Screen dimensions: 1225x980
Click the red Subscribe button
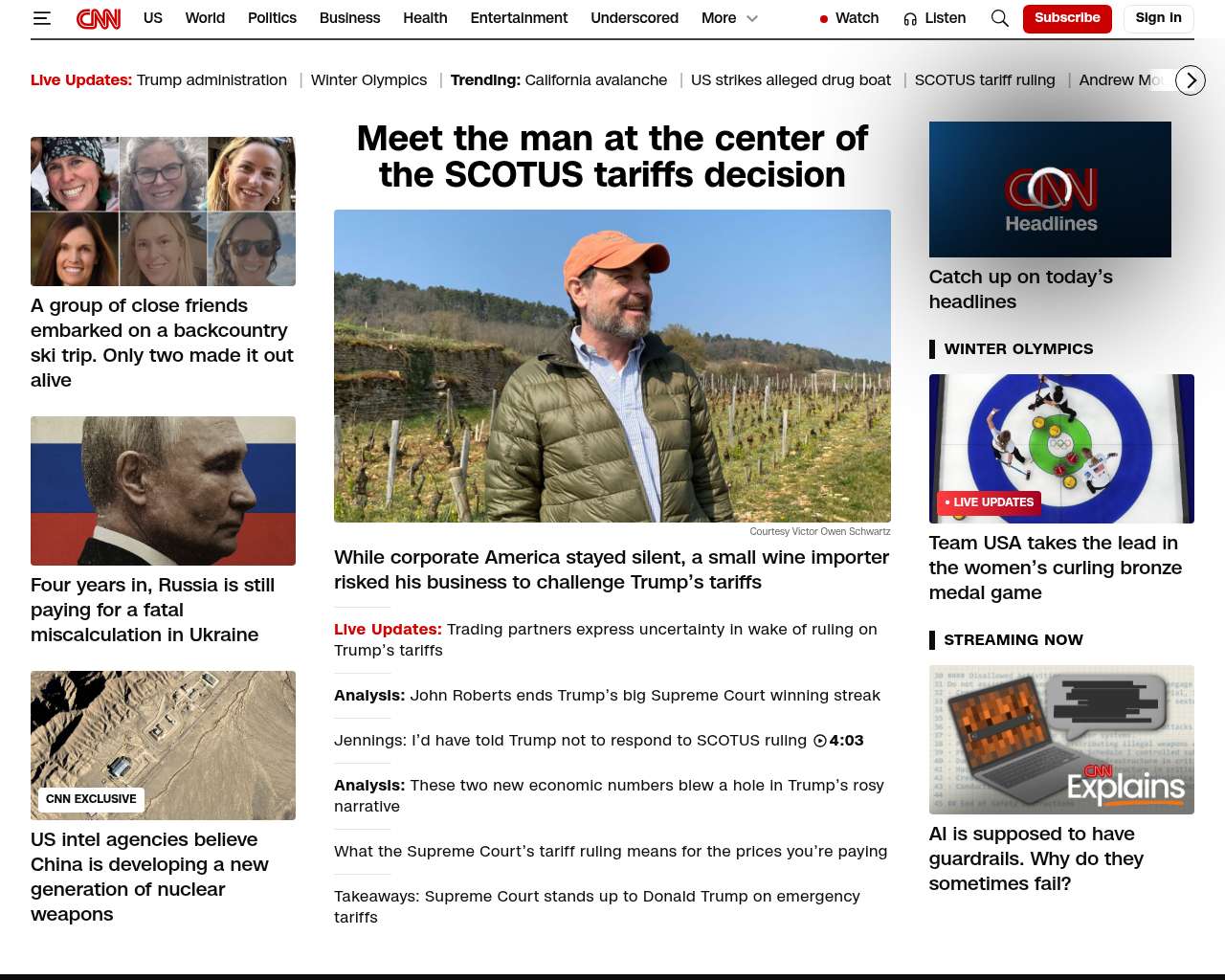pyautogui.click(x=1067, y=18)
